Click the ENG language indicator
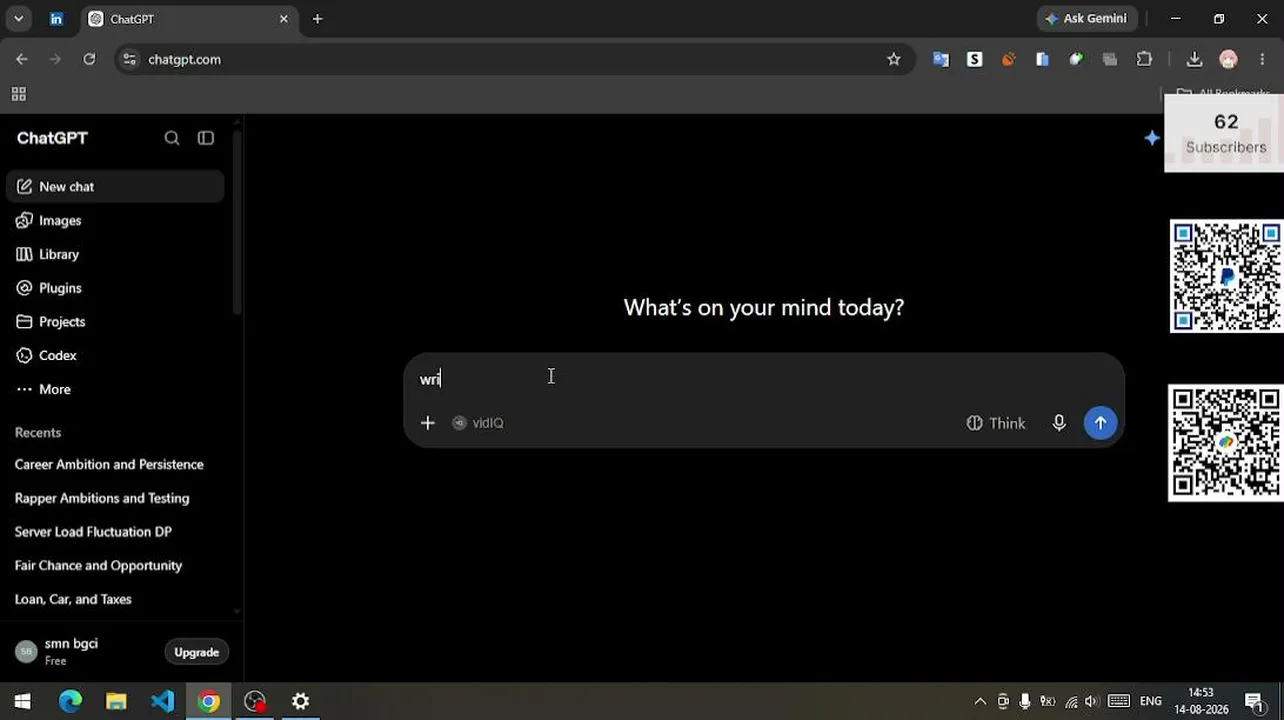 click(1151, 701)
